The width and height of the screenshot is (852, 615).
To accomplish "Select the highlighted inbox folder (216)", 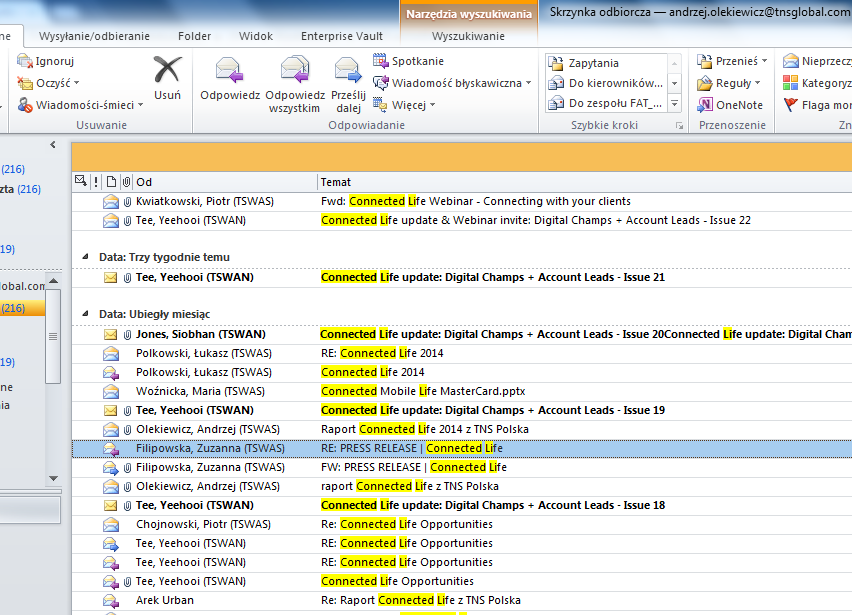I will pos(22,308).
